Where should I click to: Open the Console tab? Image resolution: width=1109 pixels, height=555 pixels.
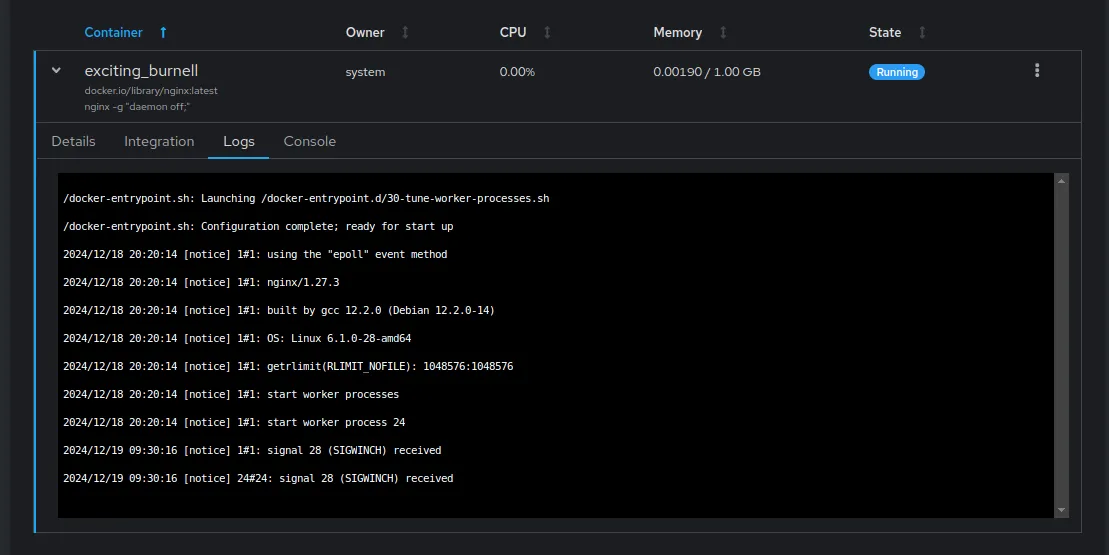310,141
